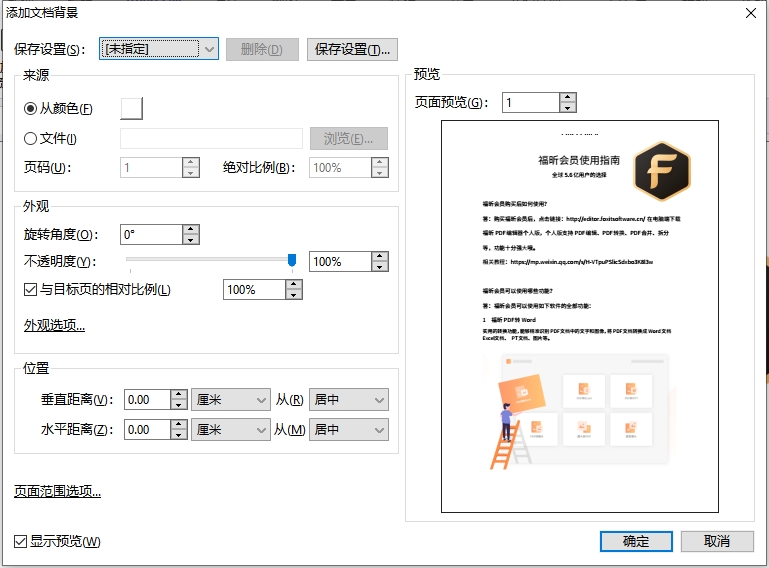
Task: Open the 从(M) alignment dropdown for horizontal distance
Action: [349, 430]
